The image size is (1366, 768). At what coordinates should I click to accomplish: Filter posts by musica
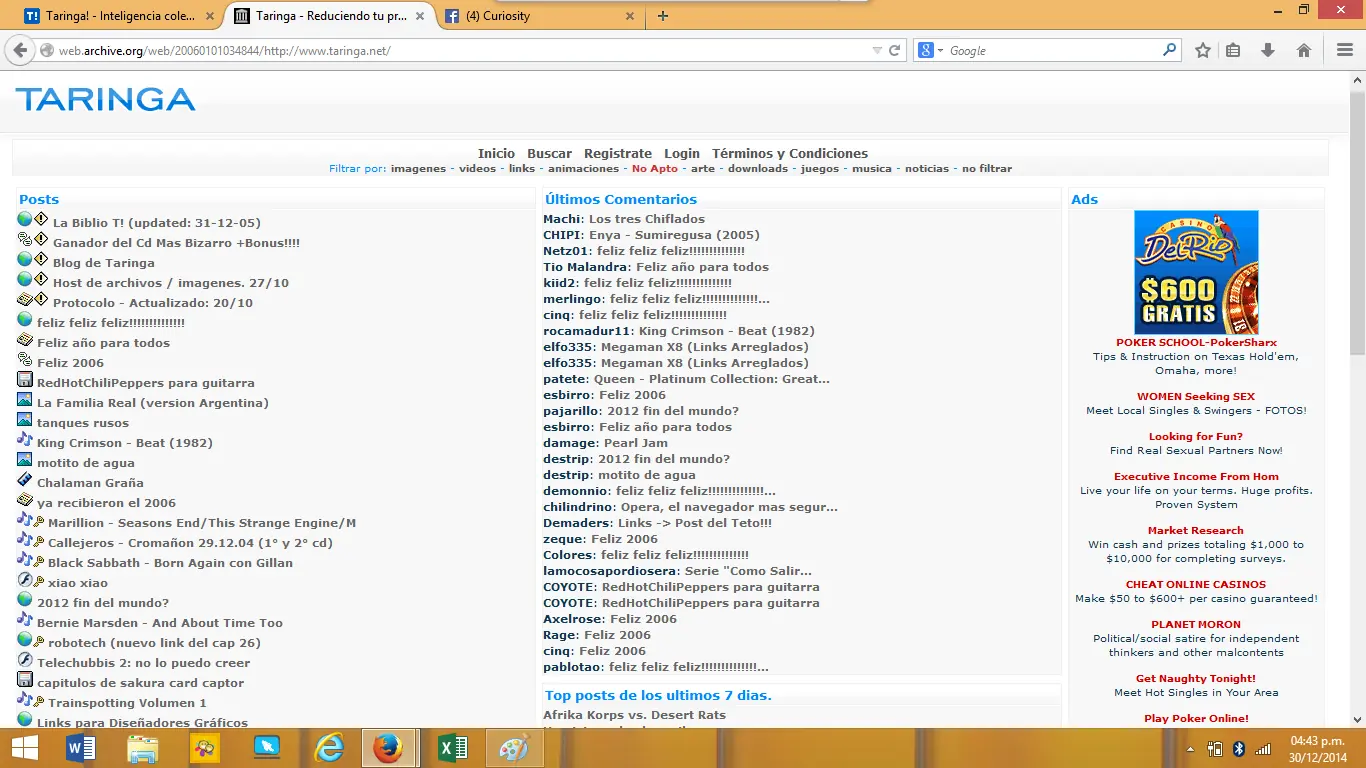[872, 169]
